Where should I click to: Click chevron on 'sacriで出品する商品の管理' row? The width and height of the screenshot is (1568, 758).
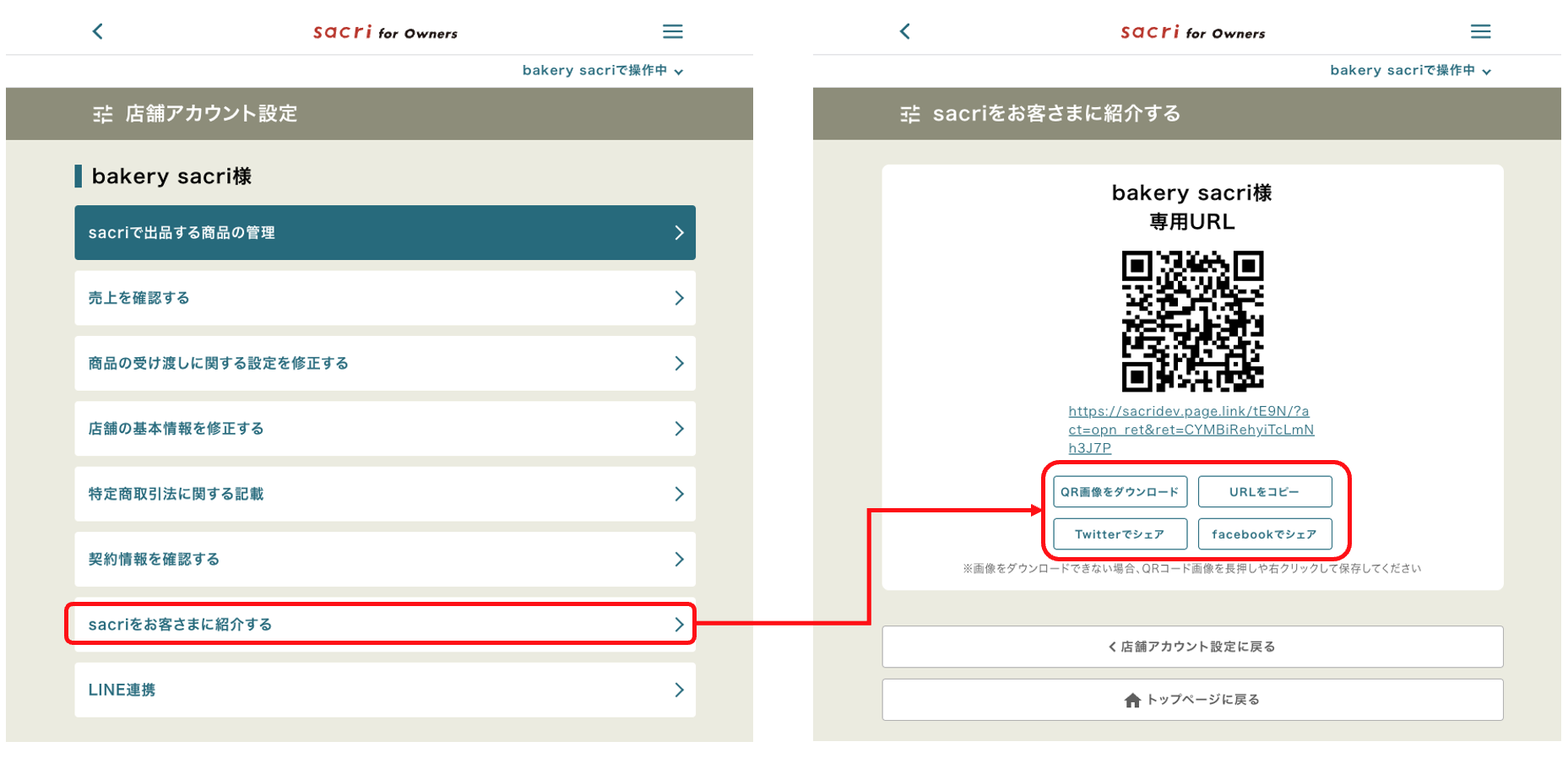point(679,232)
